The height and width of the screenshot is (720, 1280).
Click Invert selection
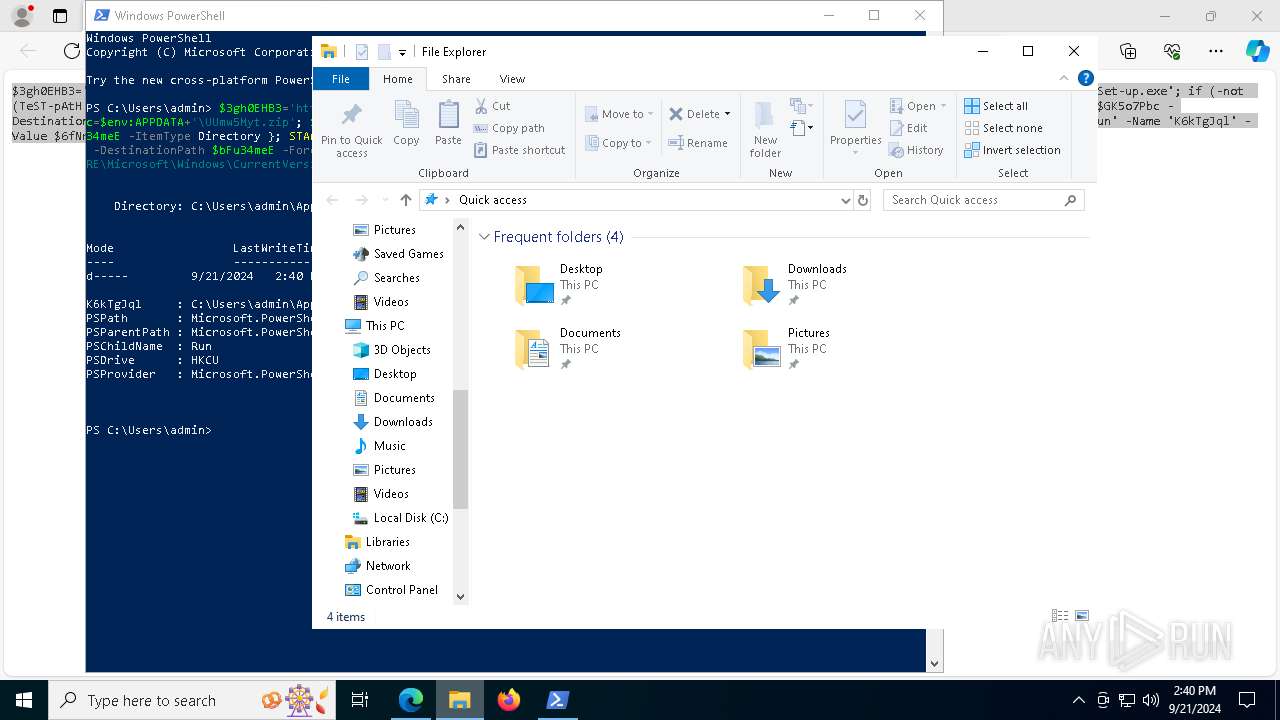pos(1012,150)
